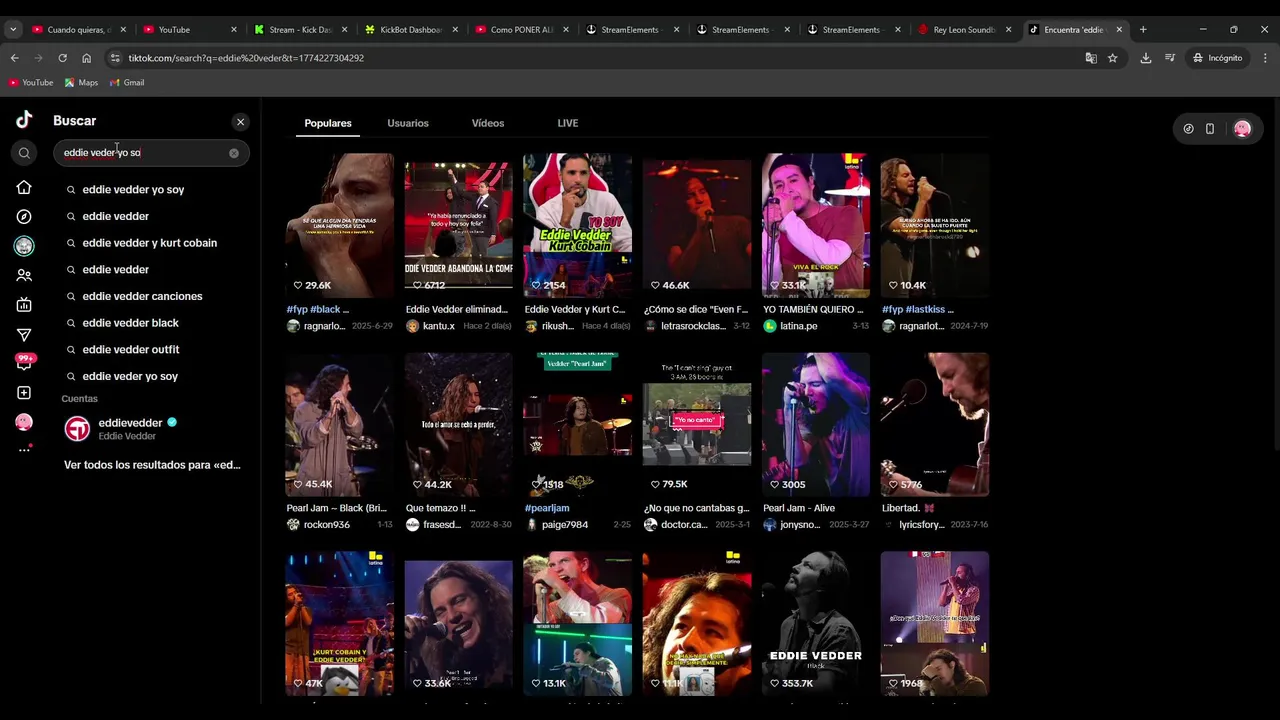Image resolution: width=1280 pixels, height=720 pixels.
Task: Click the Incógnito button
Action: 1217,58
